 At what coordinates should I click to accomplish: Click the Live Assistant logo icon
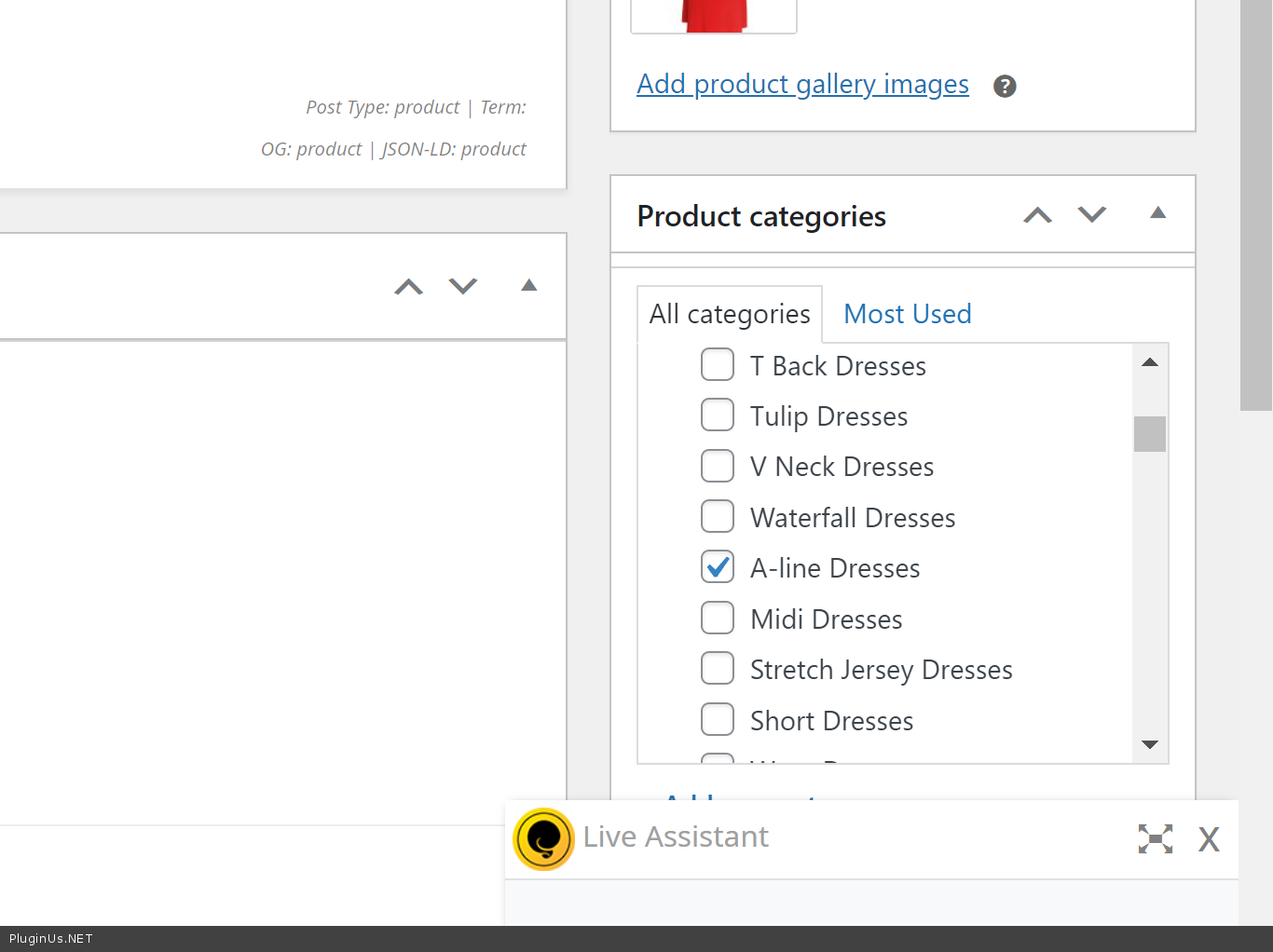click(543, 839)
